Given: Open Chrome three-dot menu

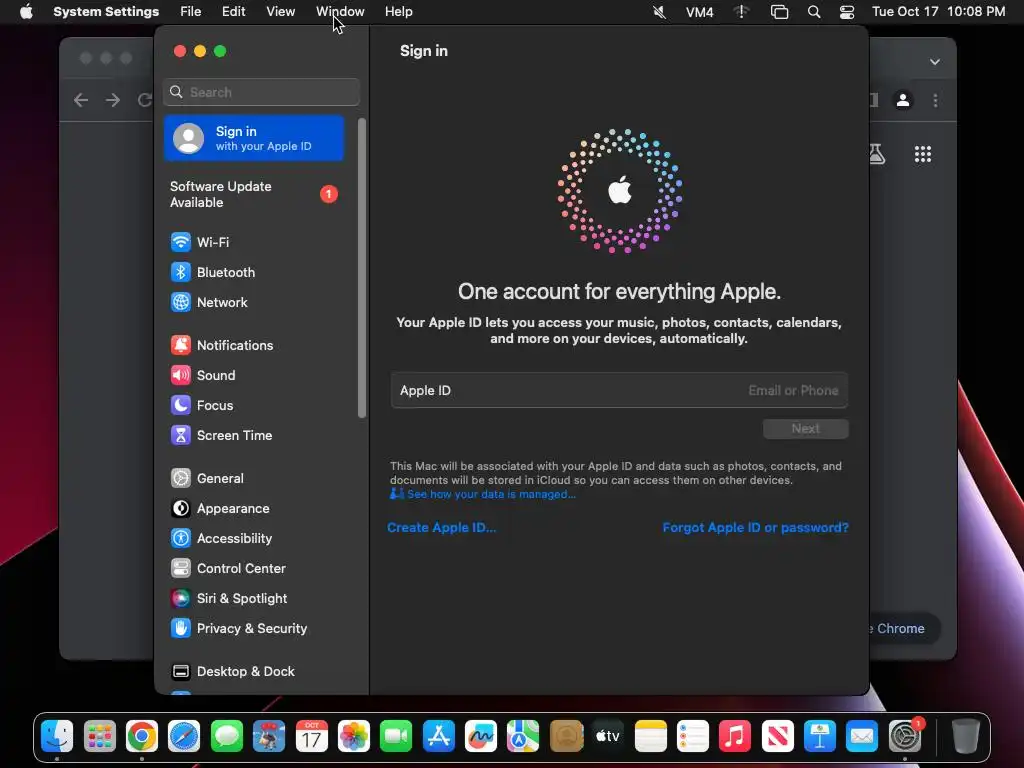Looking at the screenshot, I should click(x=936, y=101).
